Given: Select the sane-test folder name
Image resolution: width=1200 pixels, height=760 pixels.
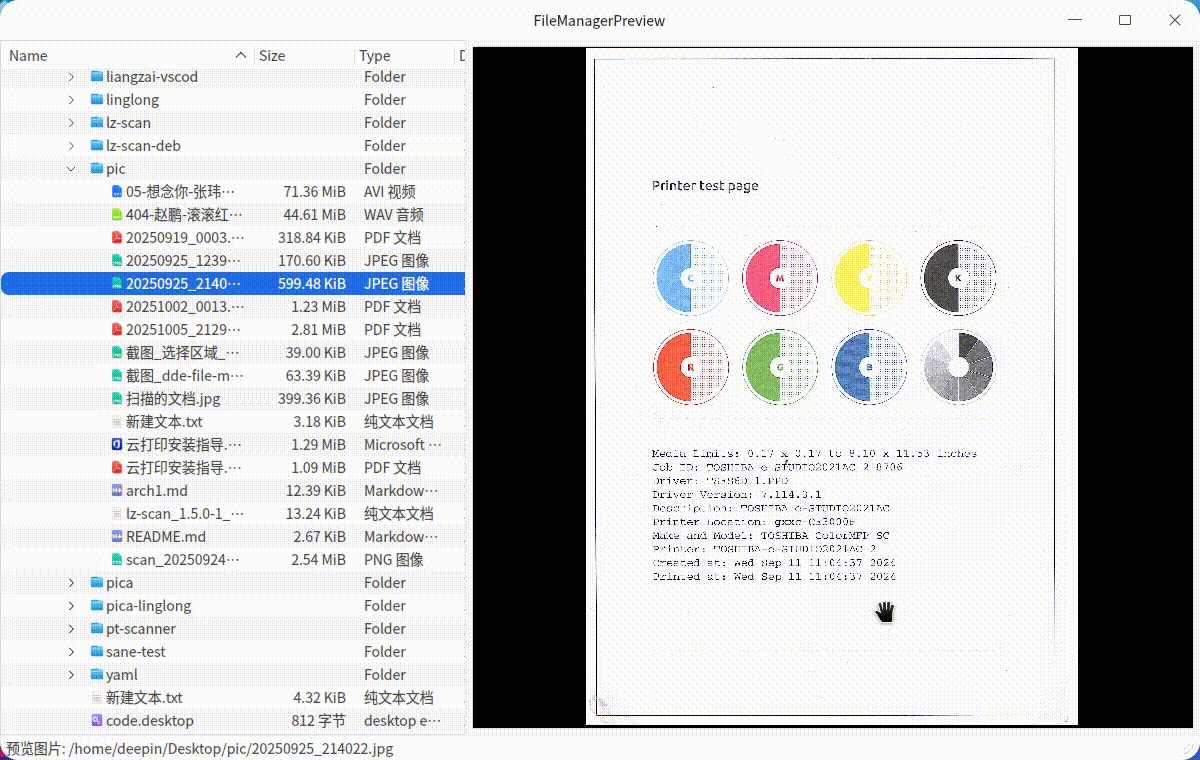Looking at the screenshot, I should [136, 652].
